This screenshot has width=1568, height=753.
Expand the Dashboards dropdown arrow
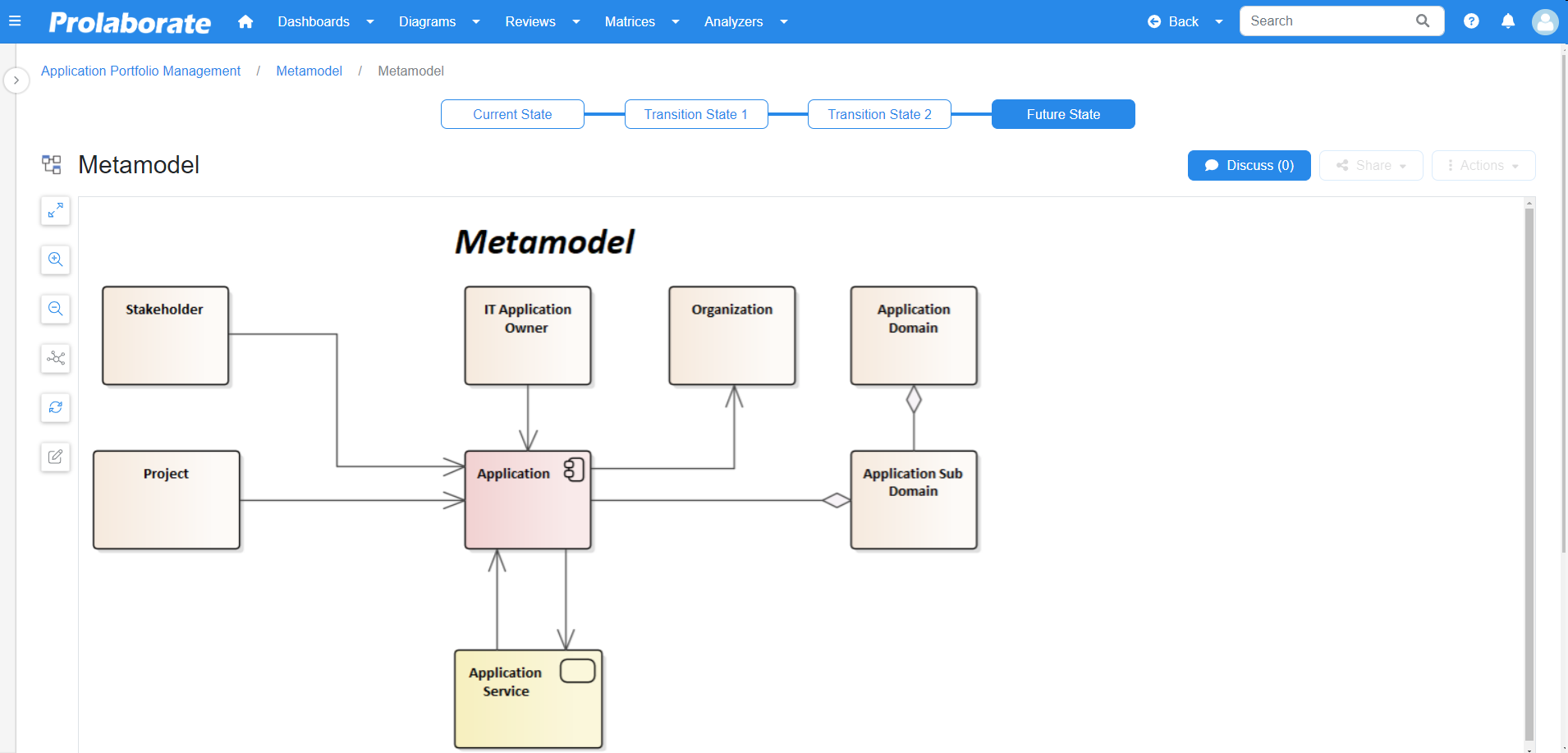coord(370,22)
